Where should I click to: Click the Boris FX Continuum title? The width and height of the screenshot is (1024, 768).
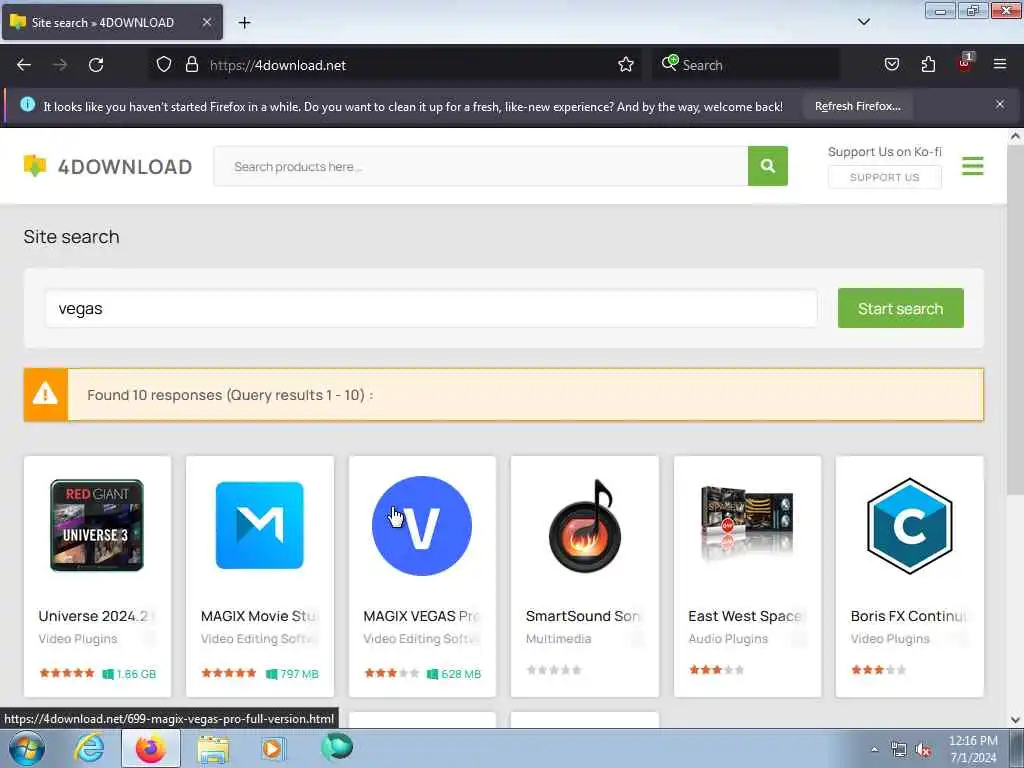click(908, 616)
